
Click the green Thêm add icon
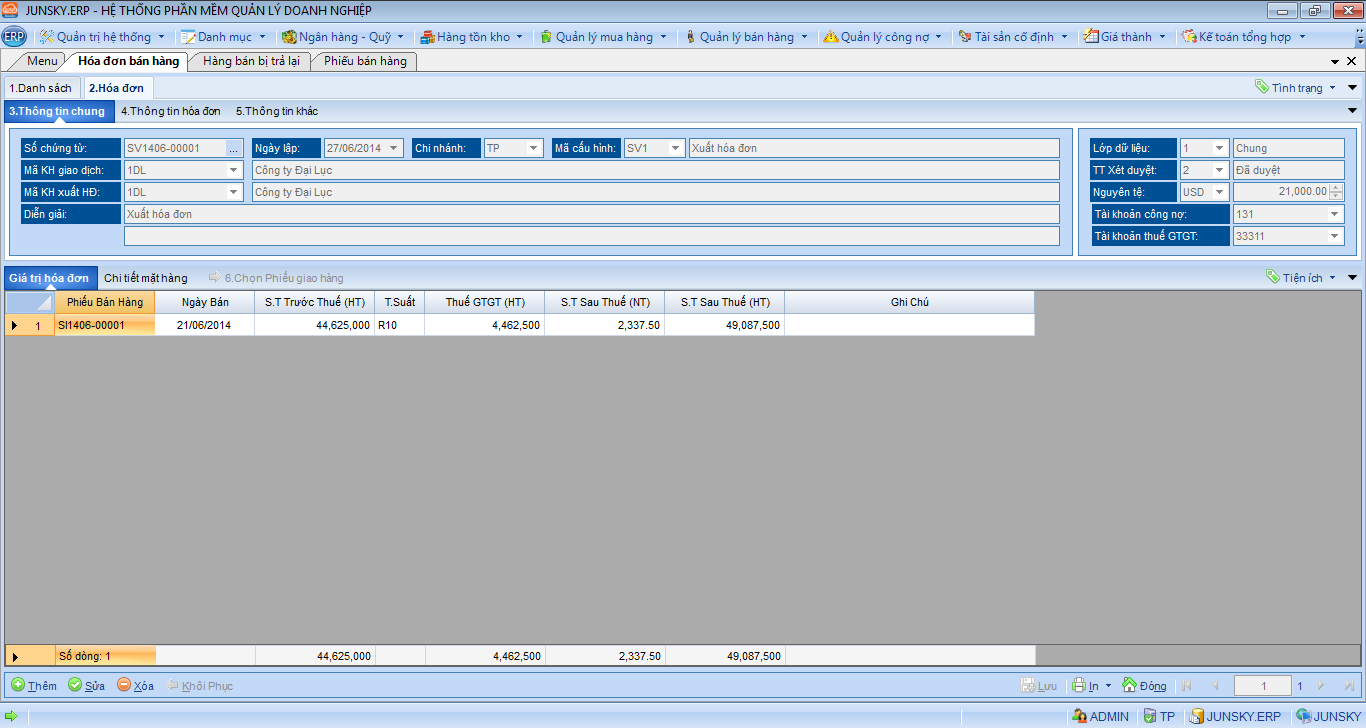[18, 685]
